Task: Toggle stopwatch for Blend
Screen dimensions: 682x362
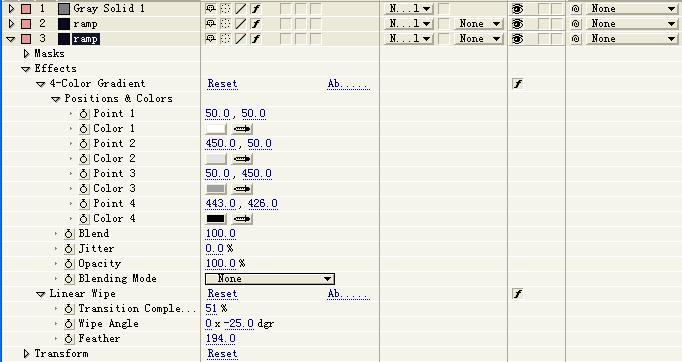Action: (x=69, y=234)
